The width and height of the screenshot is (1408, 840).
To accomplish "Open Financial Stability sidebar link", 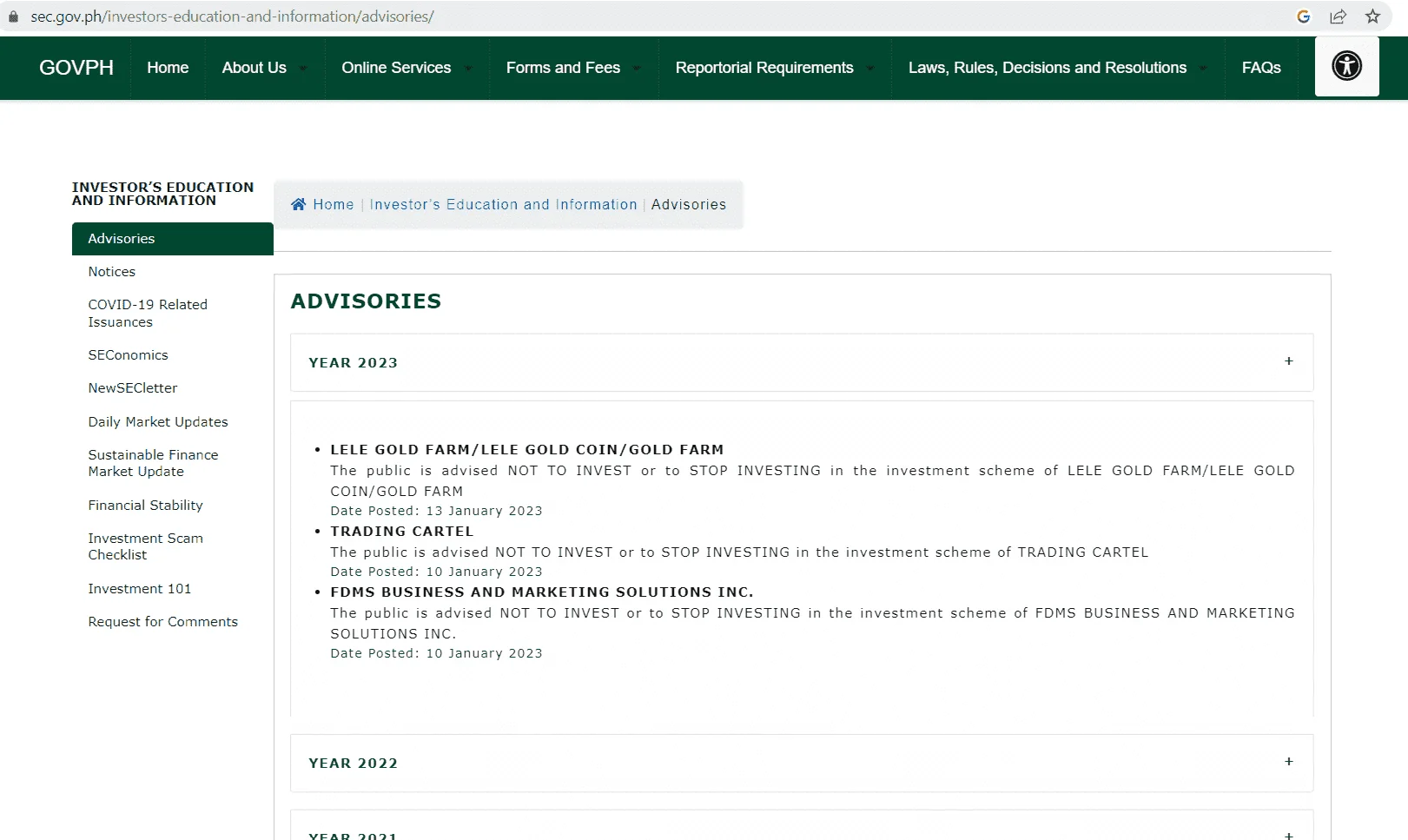I will 145,506.
